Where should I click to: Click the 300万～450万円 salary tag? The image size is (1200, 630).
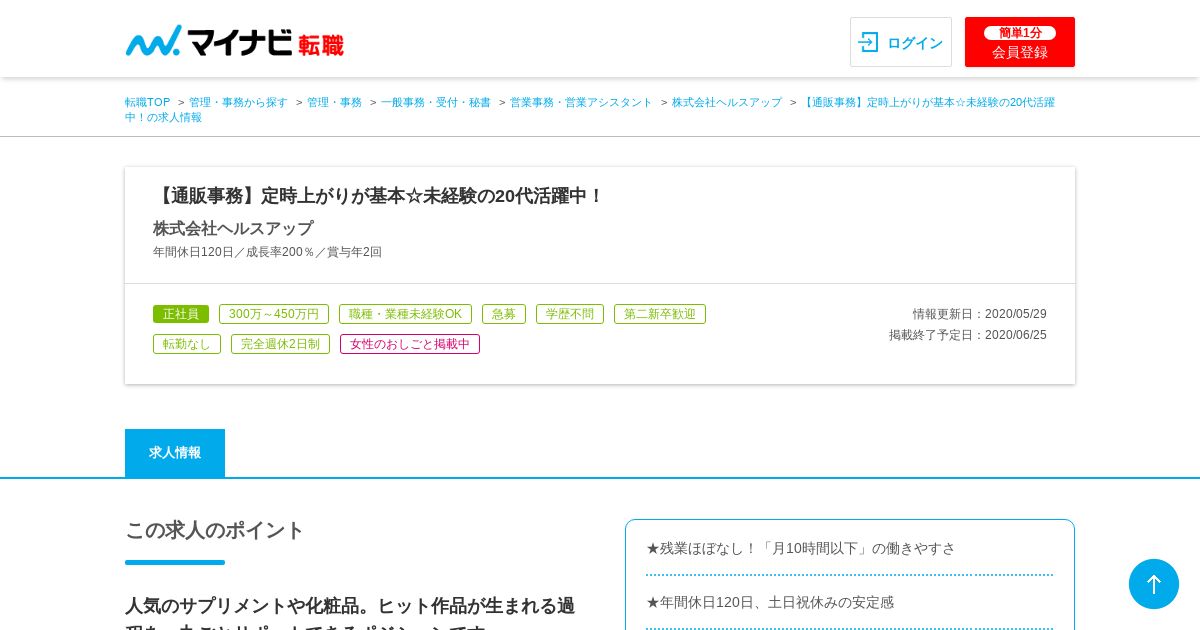click(274, 314)
